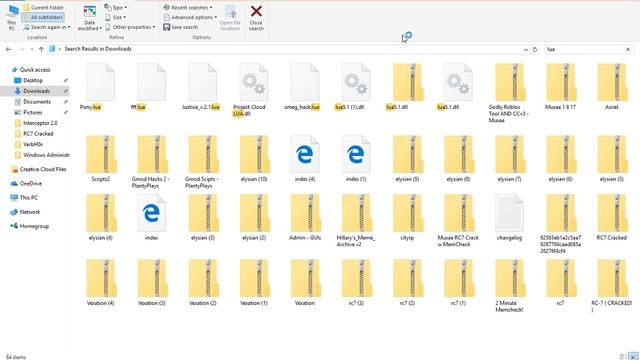640x360 pixels.
Task: Select the lua5.1 (1).dll file
Action: coord(356,82)
